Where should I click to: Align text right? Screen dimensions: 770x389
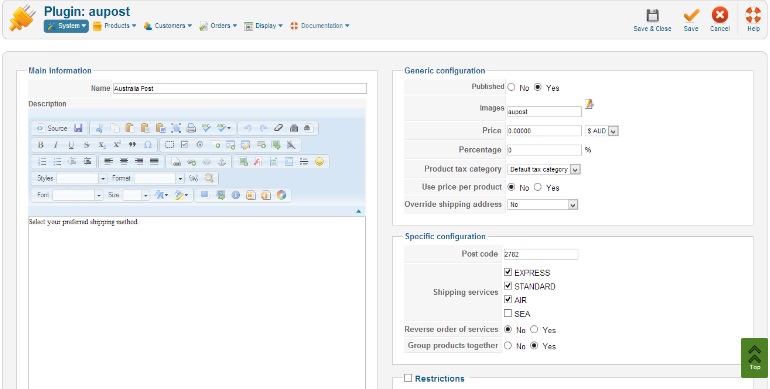pos(139,162)
